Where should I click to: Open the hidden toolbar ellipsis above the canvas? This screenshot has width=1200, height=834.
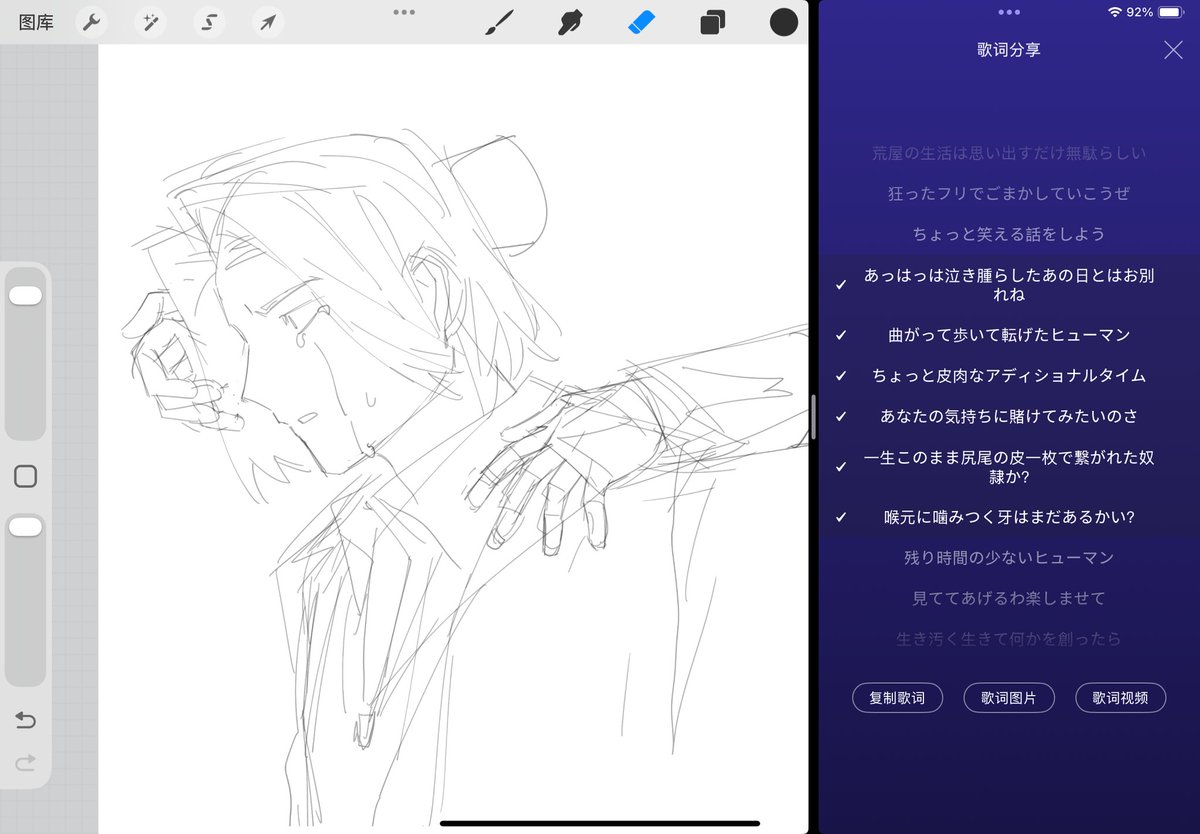click(x=404, y=12)
